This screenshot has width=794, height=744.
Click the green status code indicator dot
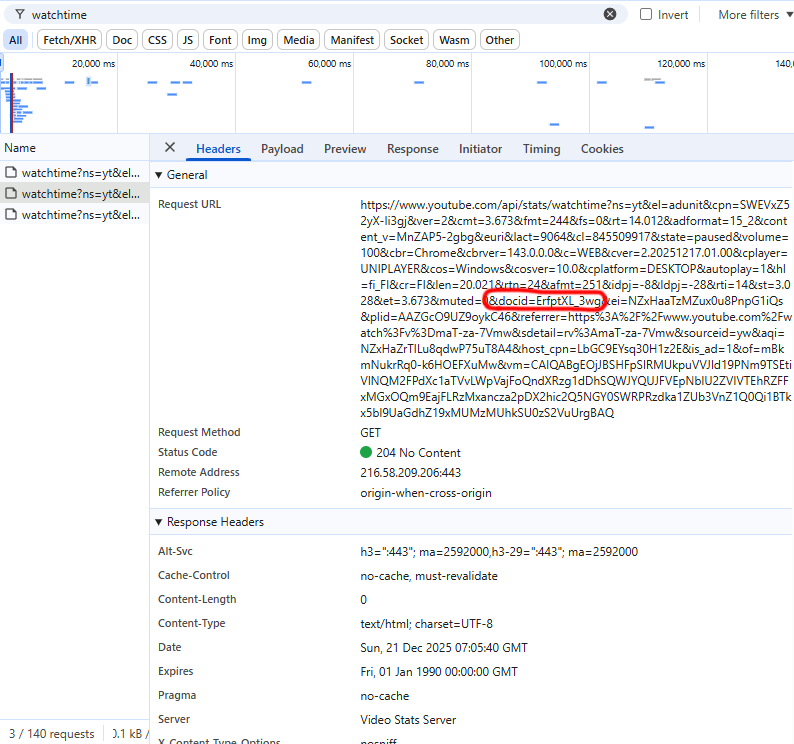click(x=366, y=452)
